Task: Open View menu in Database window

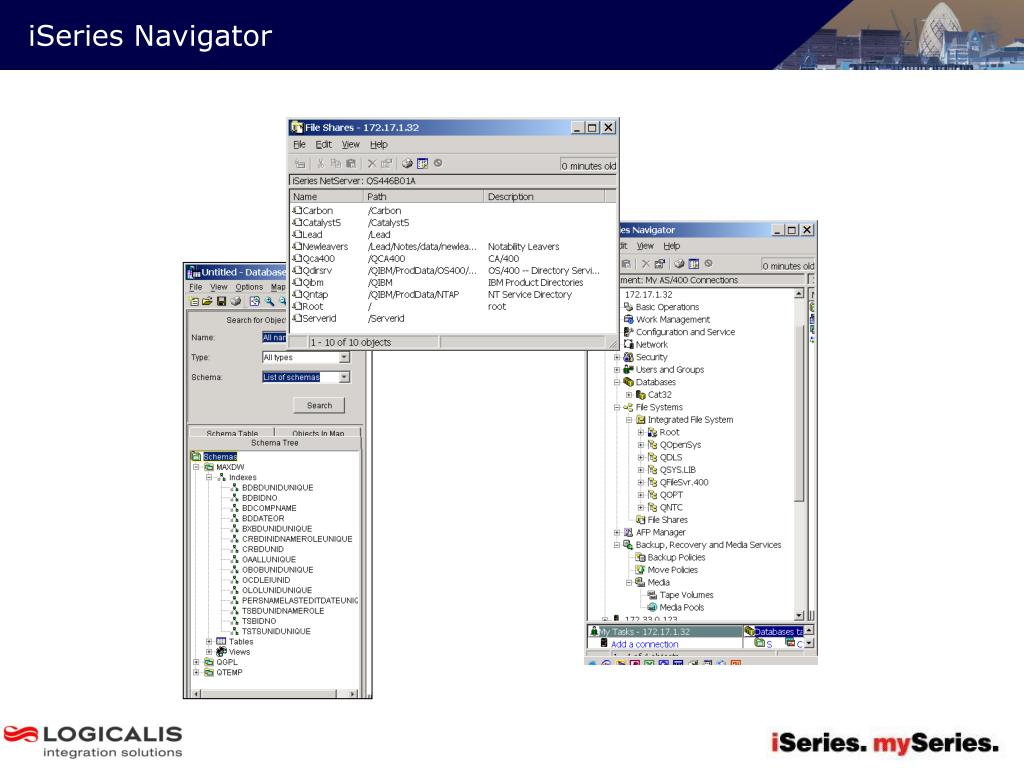Action: click(x=219, y=287)
